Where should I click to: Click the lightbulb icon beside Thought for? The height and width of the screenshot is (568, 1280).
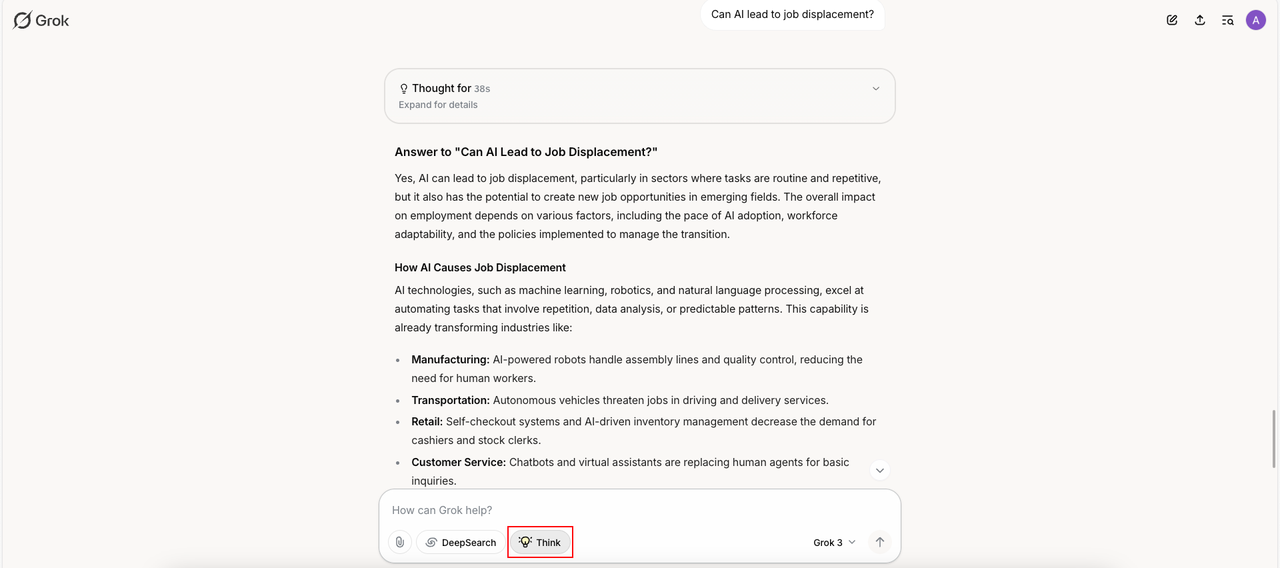(x=404, y=89)
